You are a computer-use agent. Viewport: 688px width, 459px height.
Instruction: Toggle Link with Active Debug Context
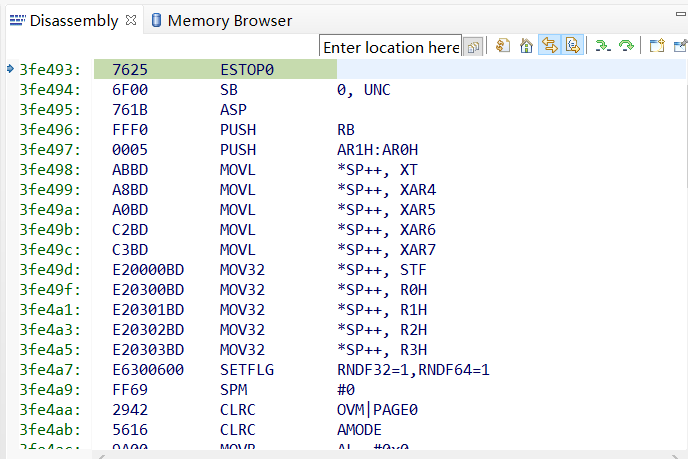pyautogui.click(x=549, y=46)
